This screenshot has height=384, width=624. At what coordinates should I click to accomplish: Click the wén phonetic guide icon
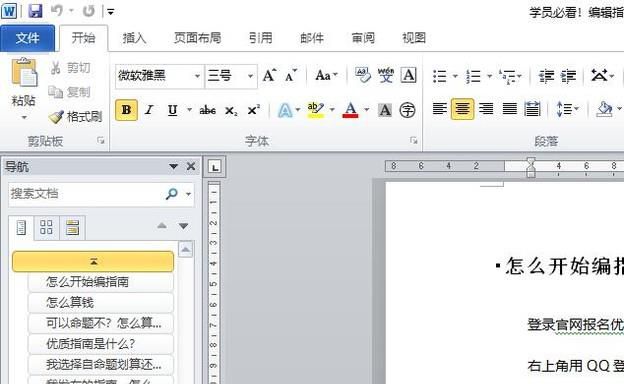[386, 75]
